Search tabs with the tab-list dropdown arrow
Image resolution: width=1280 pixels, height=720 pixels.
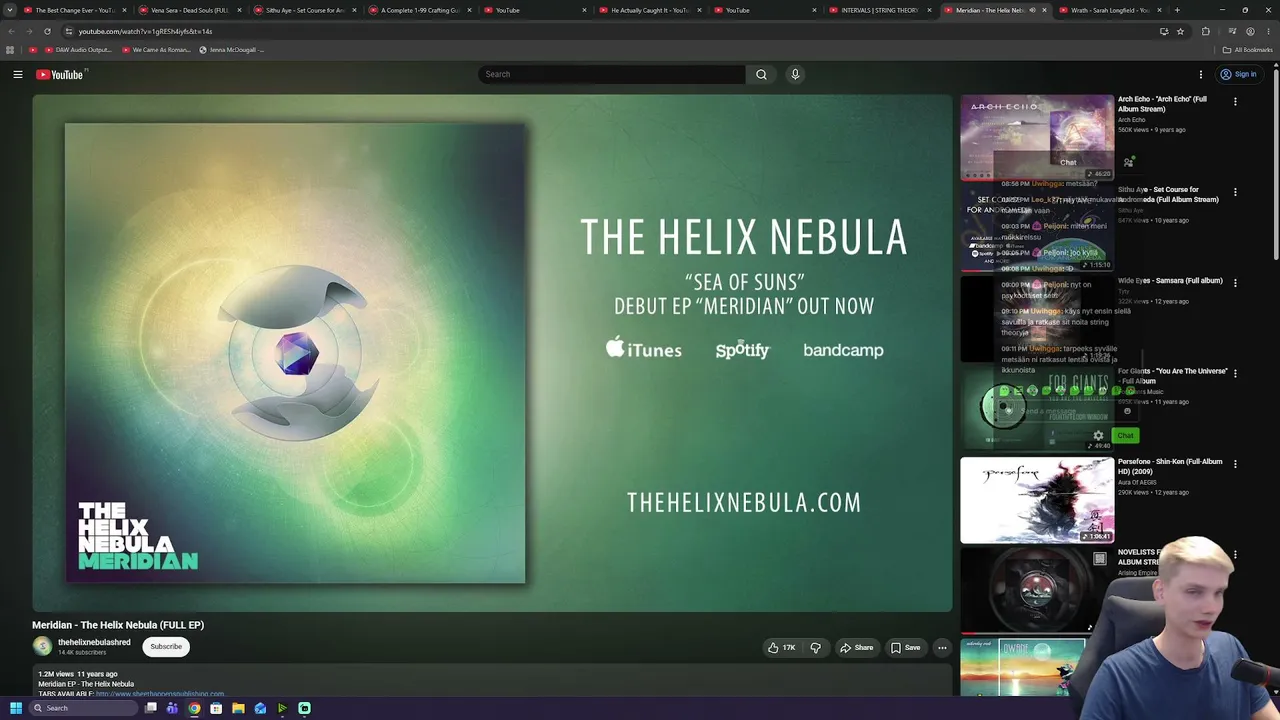tap(10, 10)
